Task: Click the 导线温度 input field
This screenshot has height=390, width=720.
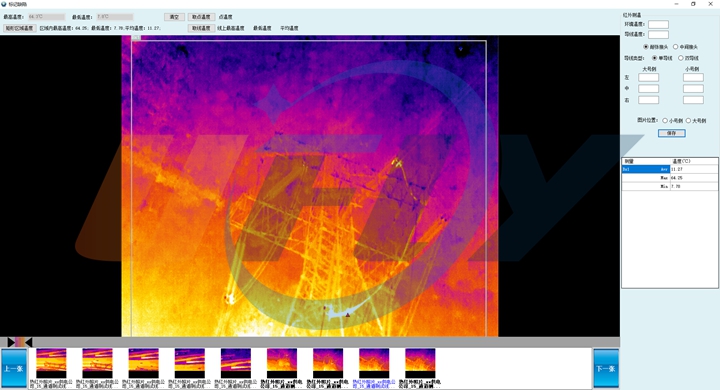Action: [x=658, y=34]
